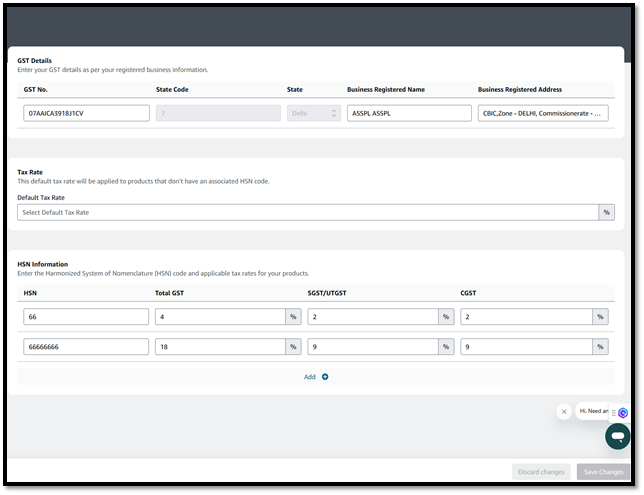Click the Save Changes button
Image resolution: width=644 pixels, height=495 pixels.
603,472
